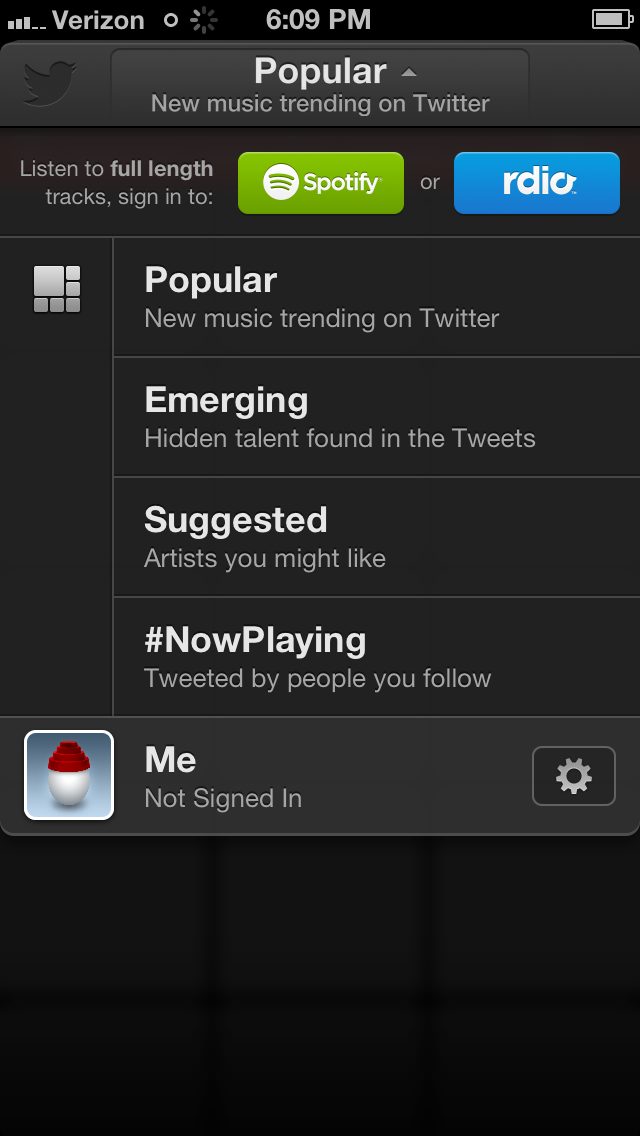Image resolution: width=640 pixels, height=1136 pixels.
Task: Sign in with the Spotify button
Action: (x=321, y=183)
